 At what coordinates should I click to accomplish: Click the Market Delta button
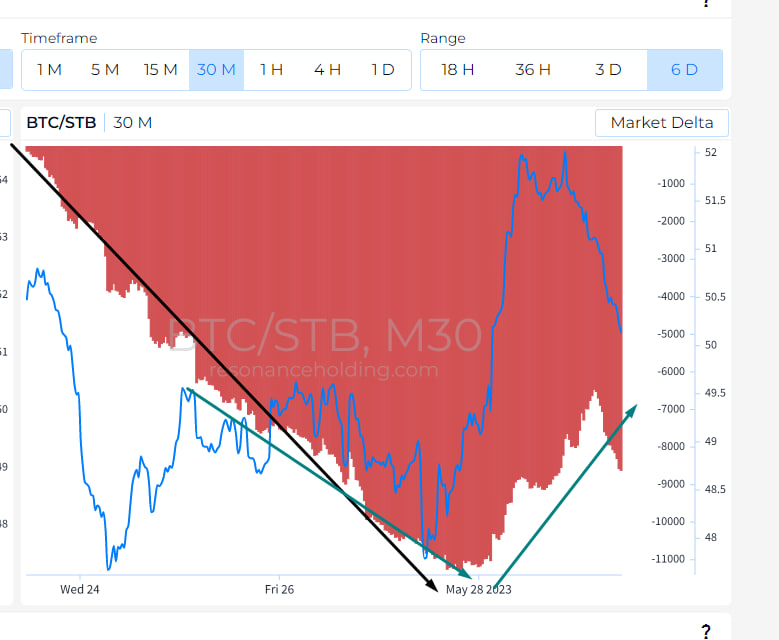click(662, 123)
